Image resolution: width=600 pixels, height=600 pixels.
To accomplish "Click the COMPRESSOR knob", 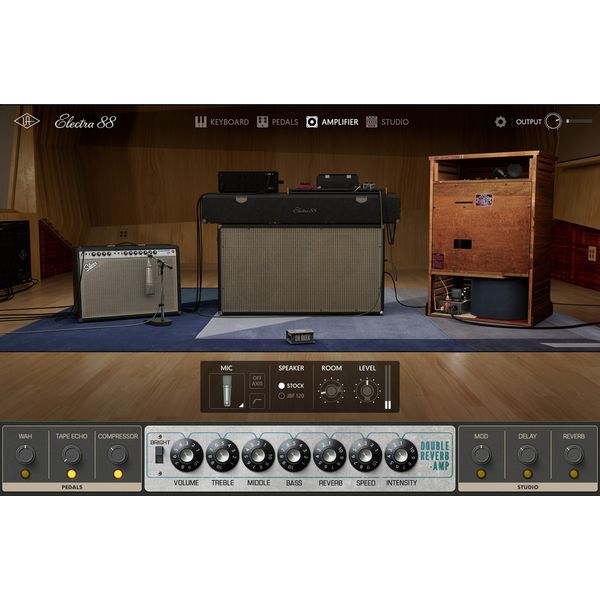I will coord(117,455).
